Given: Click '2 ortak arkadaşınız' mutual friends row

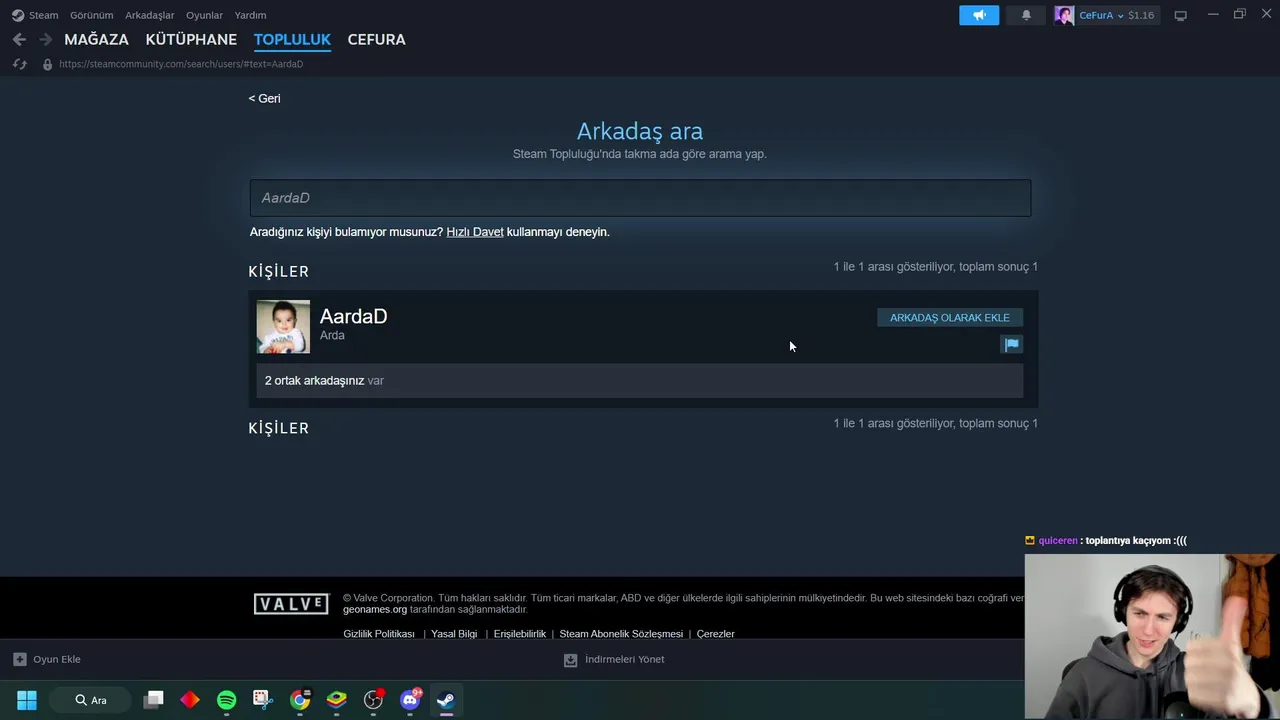Looking at the screenshot, I should (x=640, y=381).
